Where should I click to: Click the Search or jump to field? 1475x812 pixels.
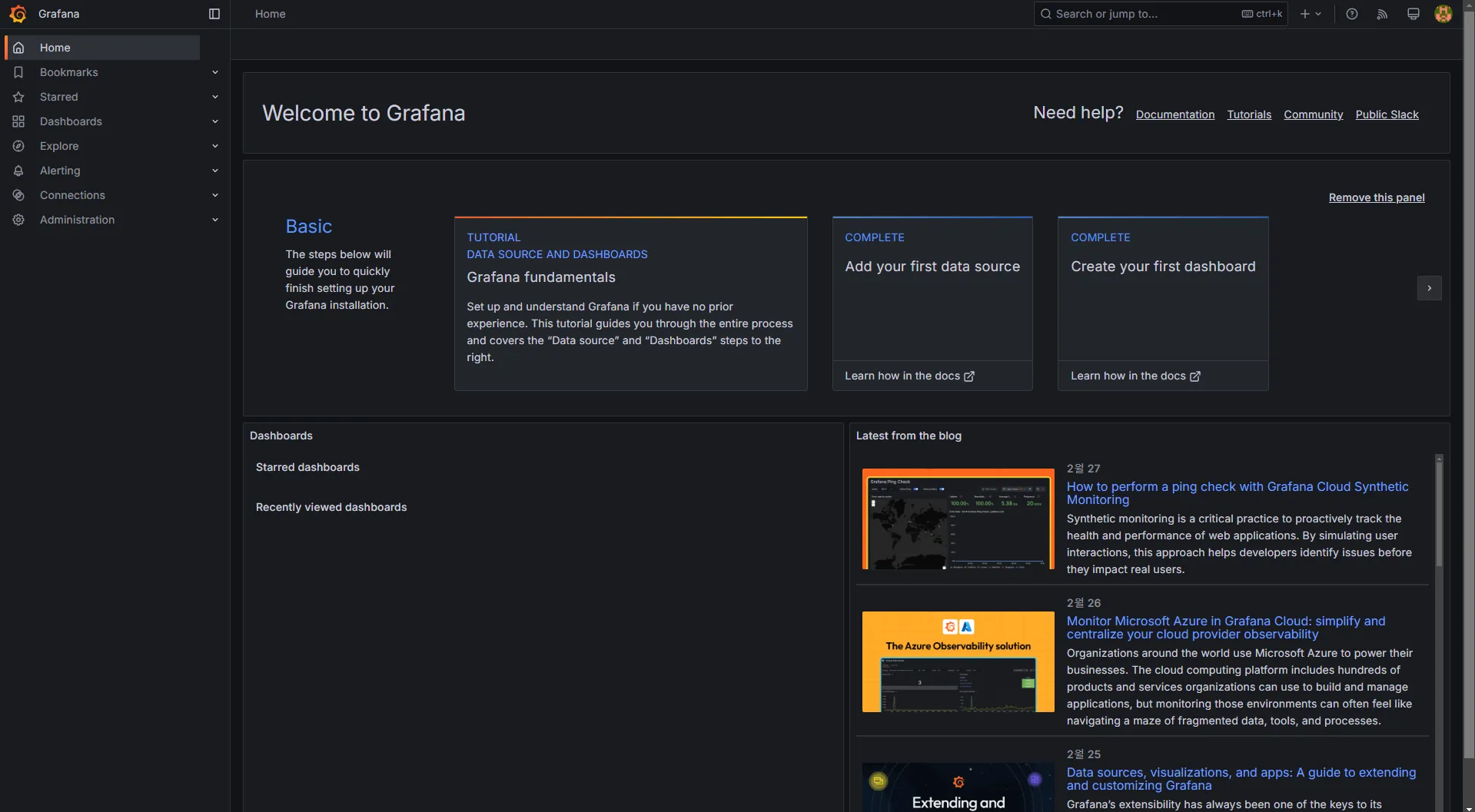1161,14
